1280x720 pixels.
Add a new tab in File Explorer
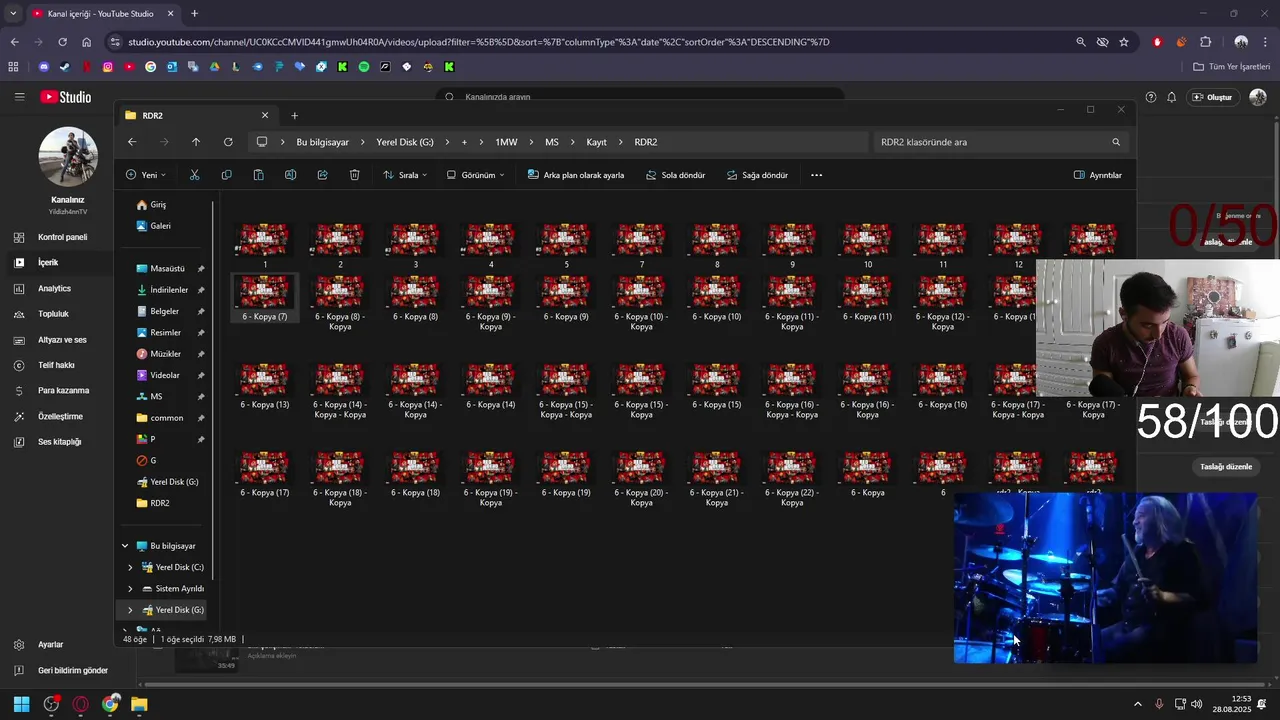click(294, 116)
